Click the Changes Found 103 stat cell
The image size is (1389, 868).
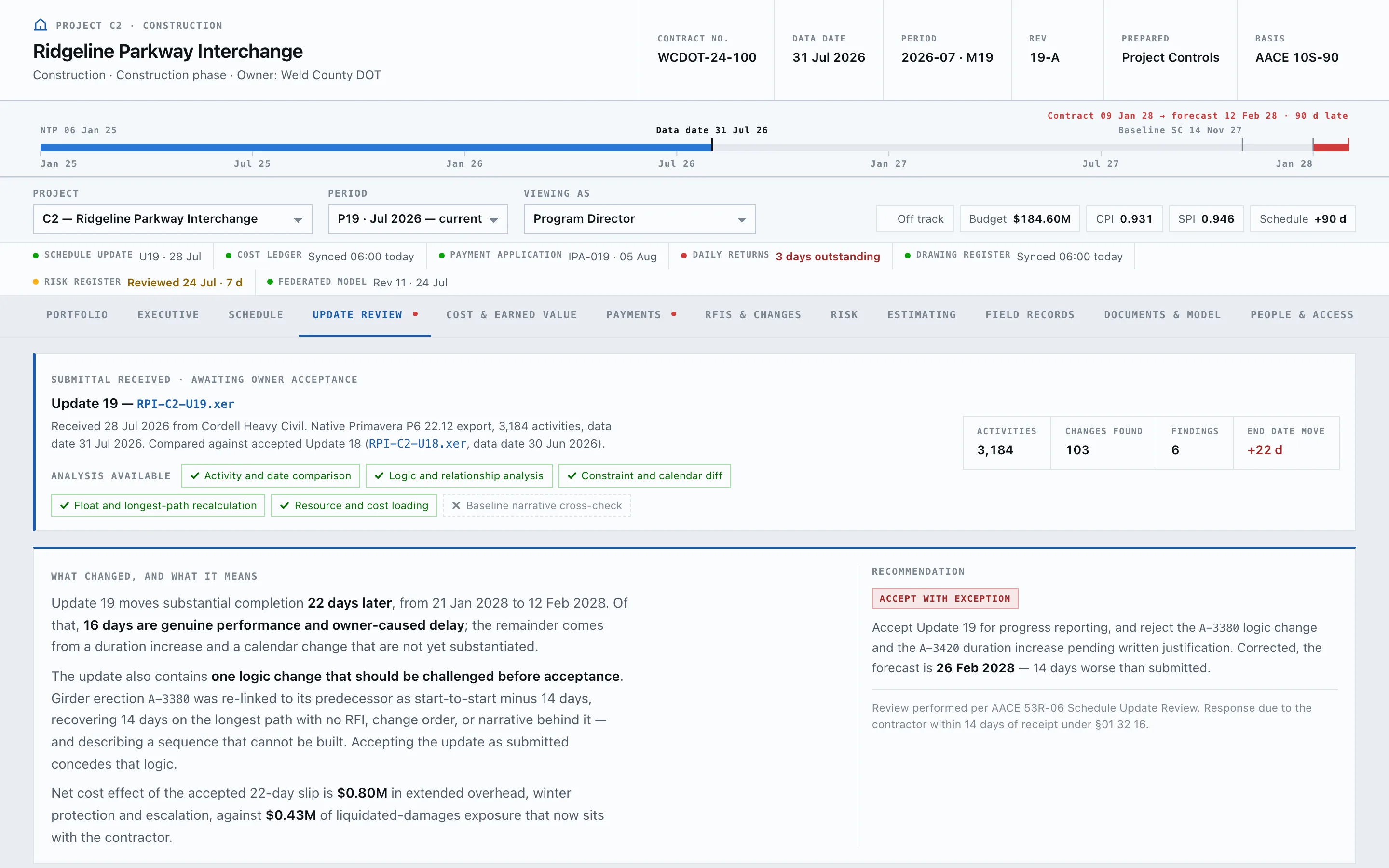pyautogui.click(x=1103, y=443)
